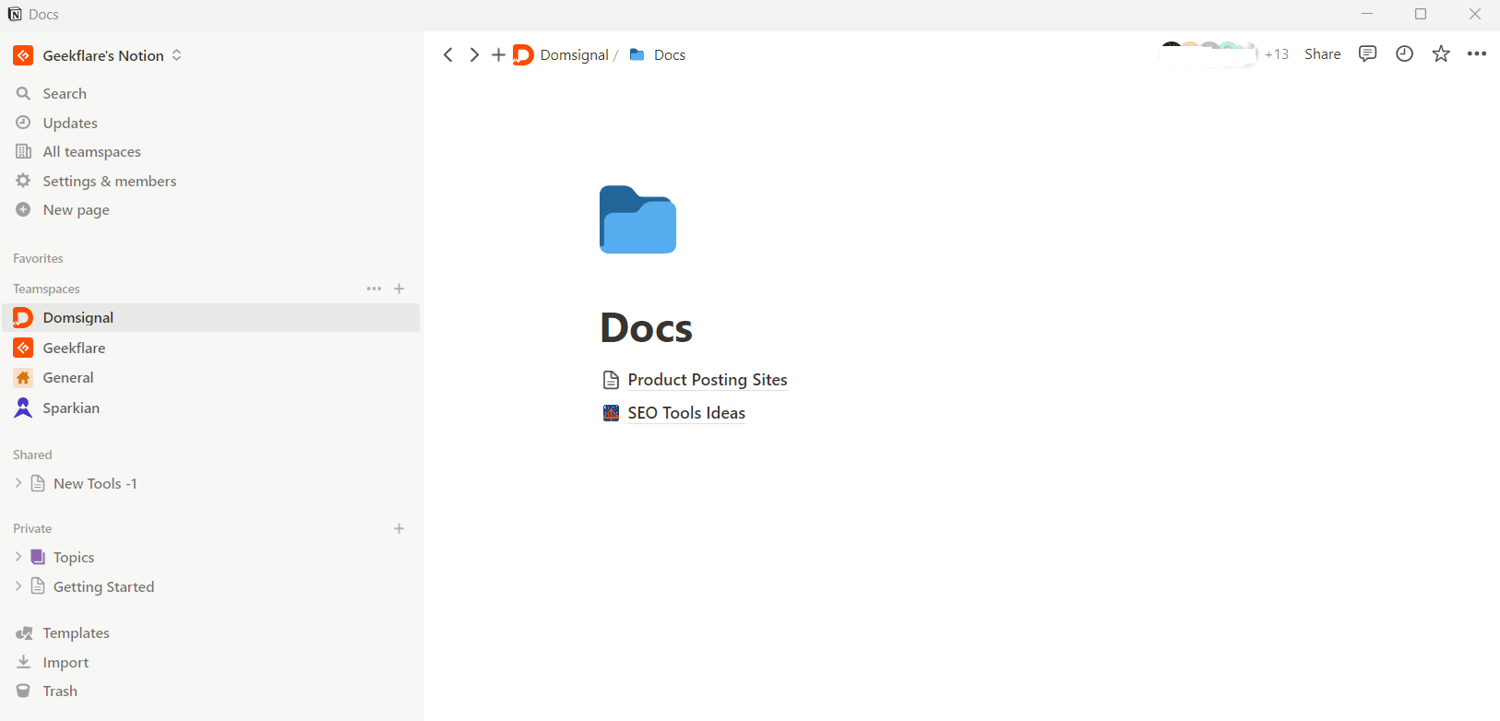
Task: Click the Sparkian teamspace icon
Action: coord(23,408)
